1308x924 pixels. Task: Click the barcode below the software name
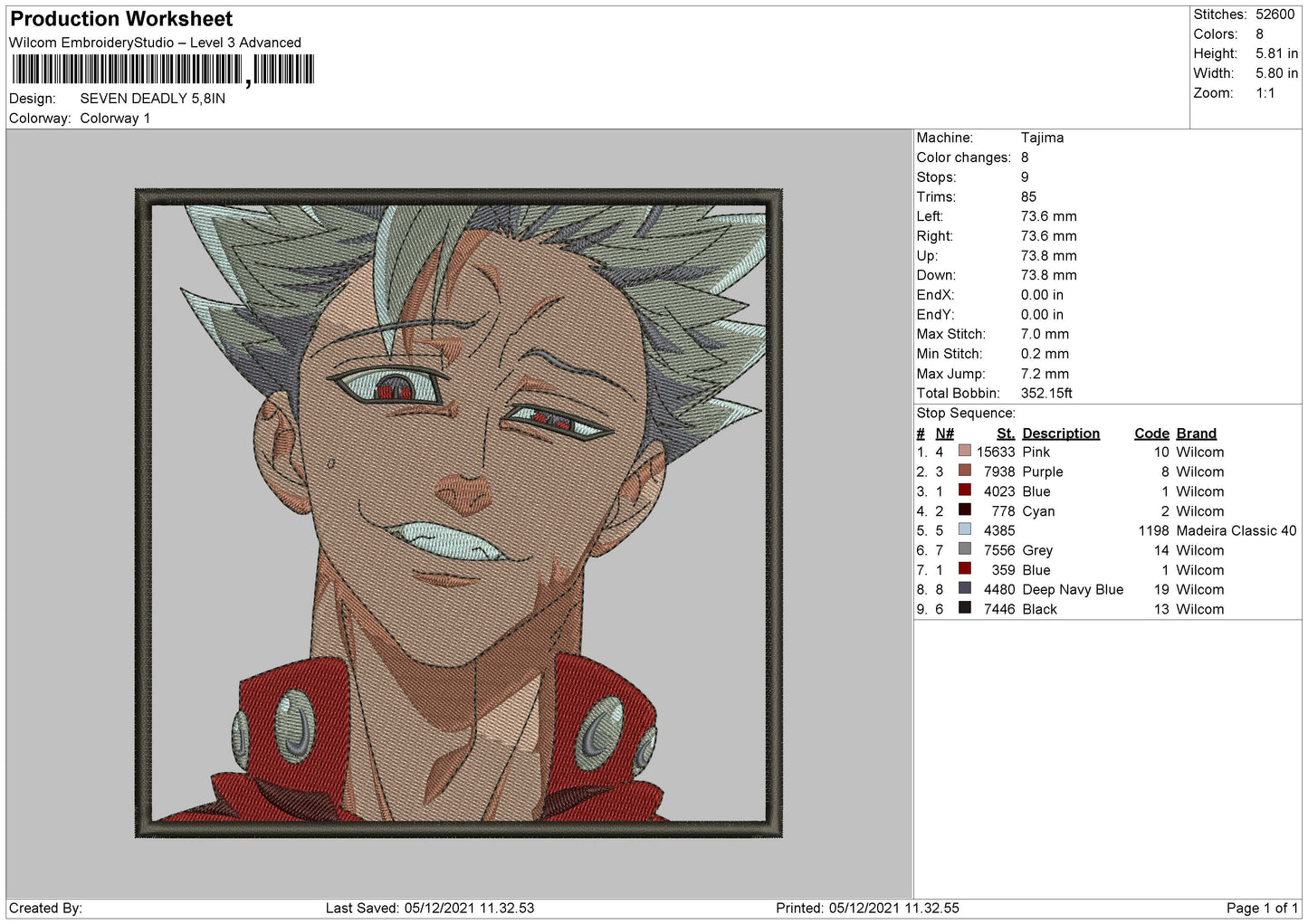(163, 70)
